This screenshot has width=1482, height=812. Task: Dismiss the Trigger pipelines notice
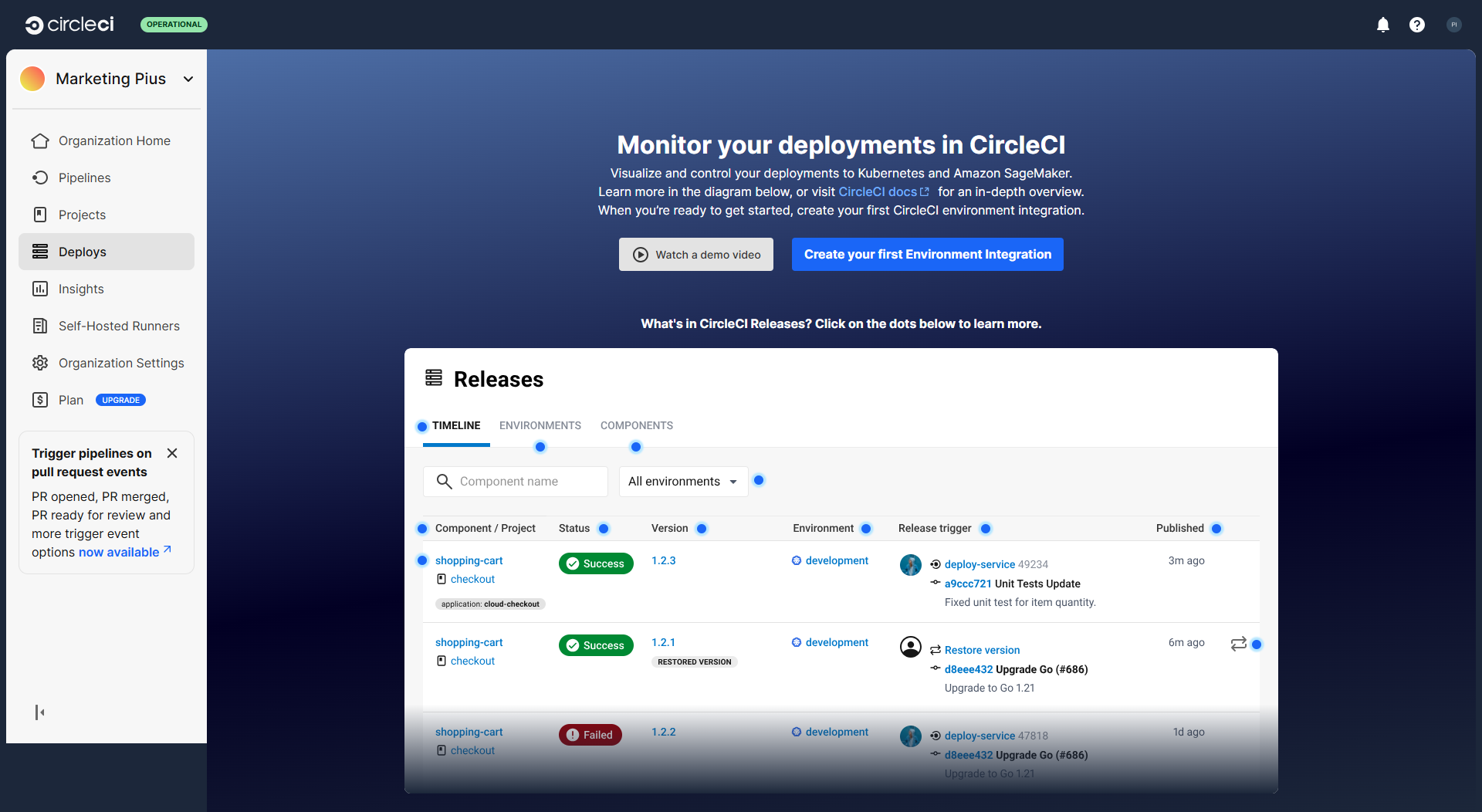pos(172,453)
